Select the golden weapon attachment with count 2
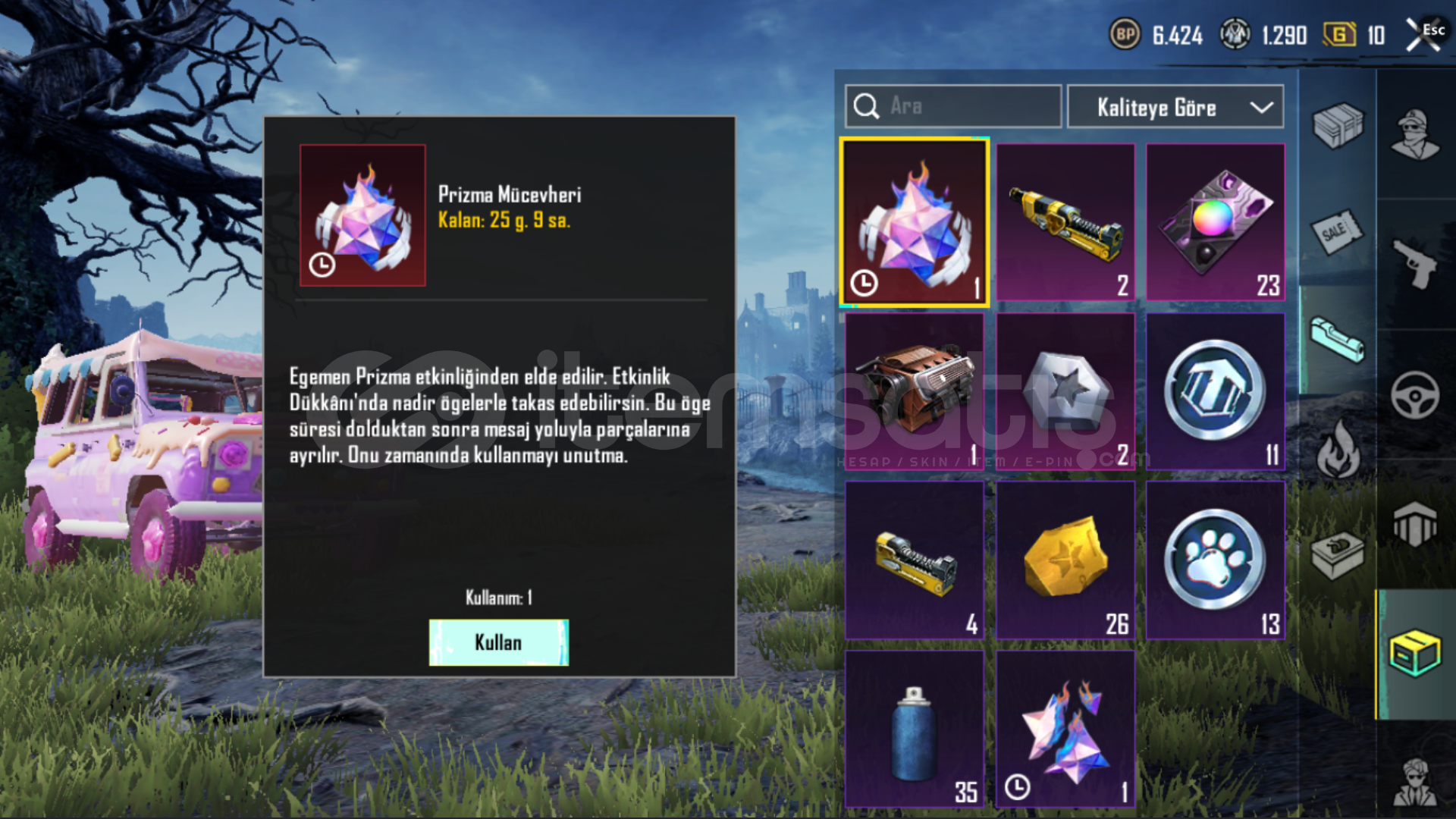 (x=1065, y=222)
